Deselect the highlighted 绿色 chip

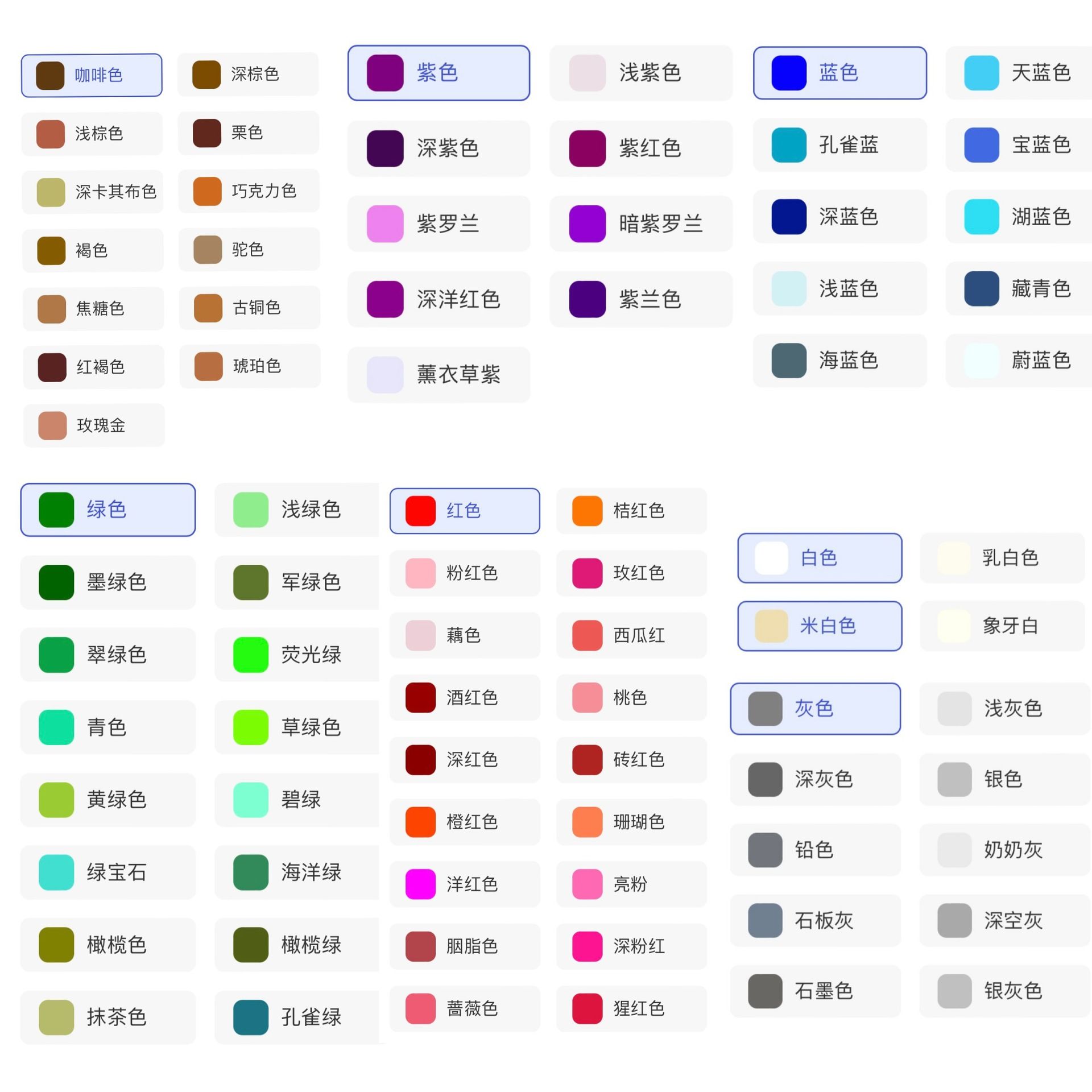(x=108, y=510)
